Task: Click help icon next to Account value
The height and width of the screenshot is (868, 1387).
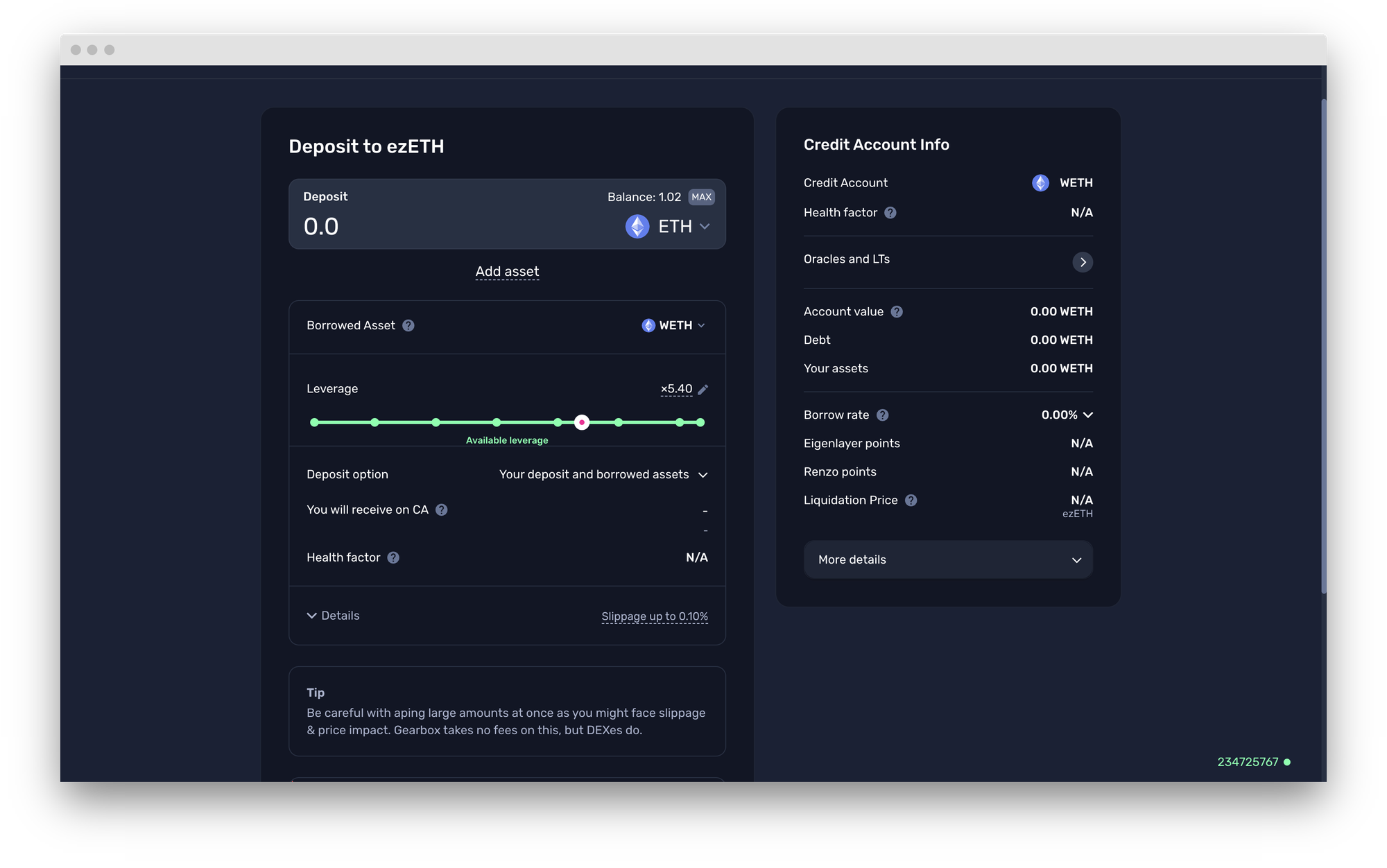Action: (897, 312)
